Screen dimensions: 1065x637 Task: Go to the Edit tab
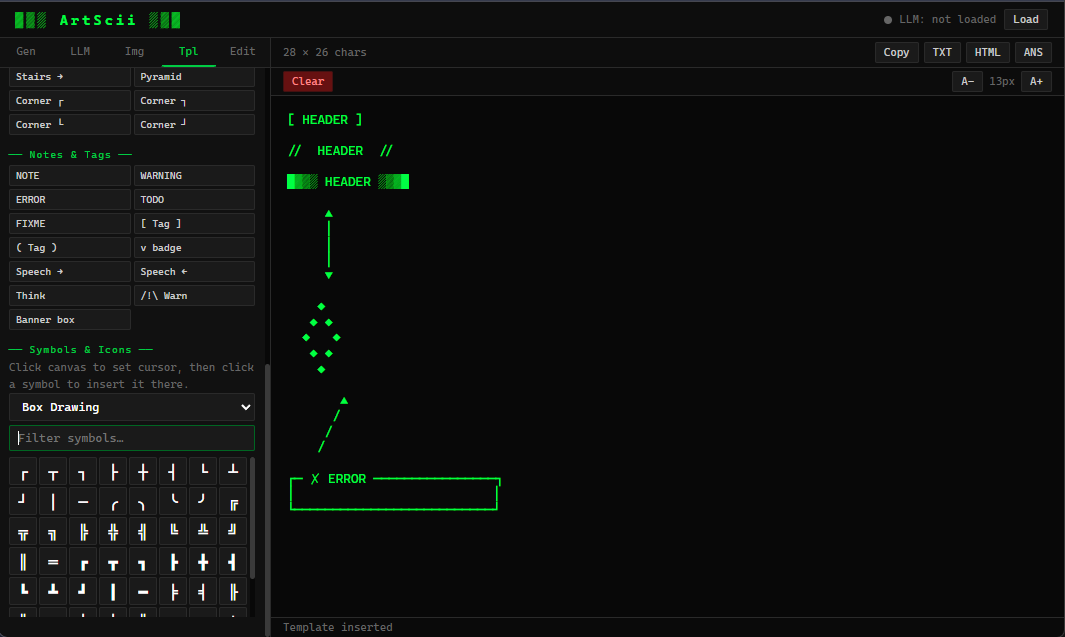242,52
